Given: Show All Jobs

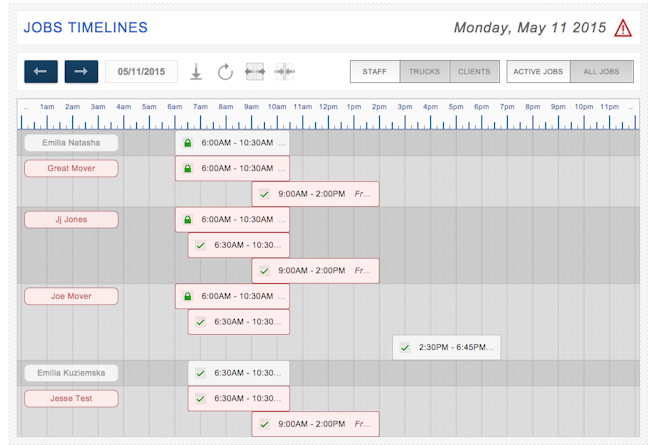Looking at the screenshot, I should click(x=601, y=71).
